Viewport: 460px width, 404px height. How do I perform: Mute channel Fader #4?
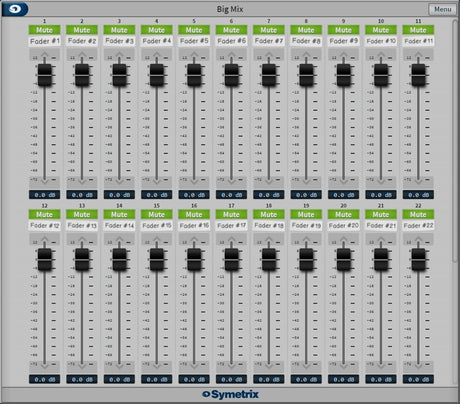pos(156,30)
